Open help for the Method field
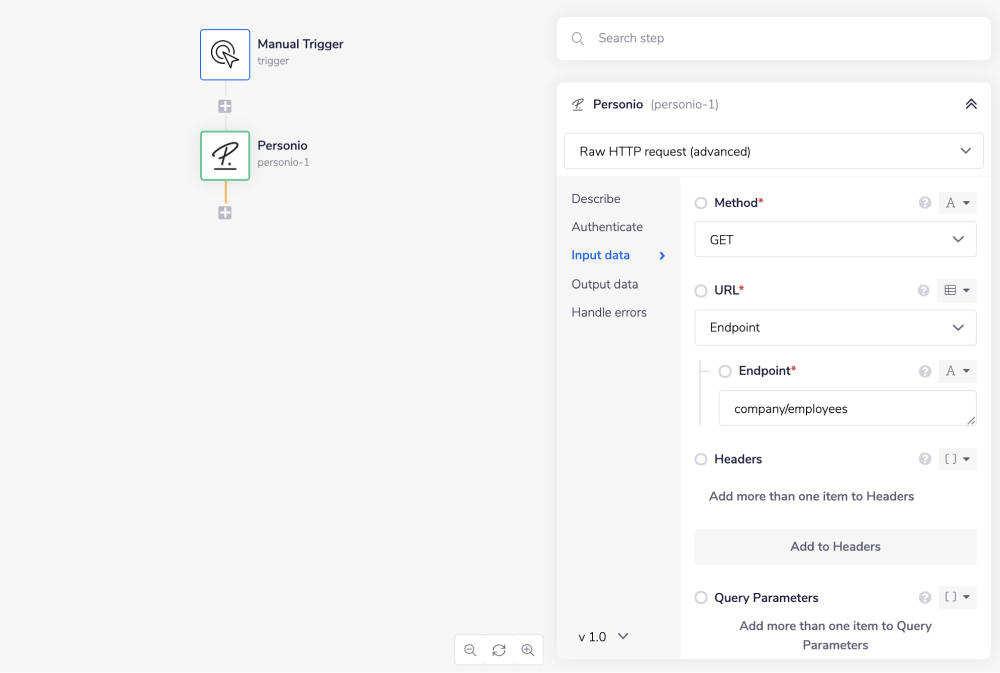 click(x=925, y=203)
